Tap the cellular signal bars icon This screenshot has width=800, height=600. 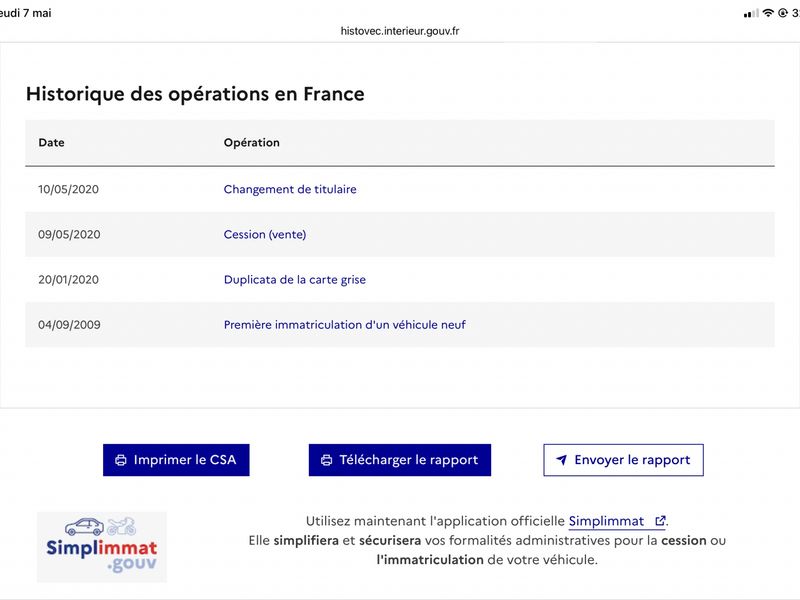click(751, 14)
